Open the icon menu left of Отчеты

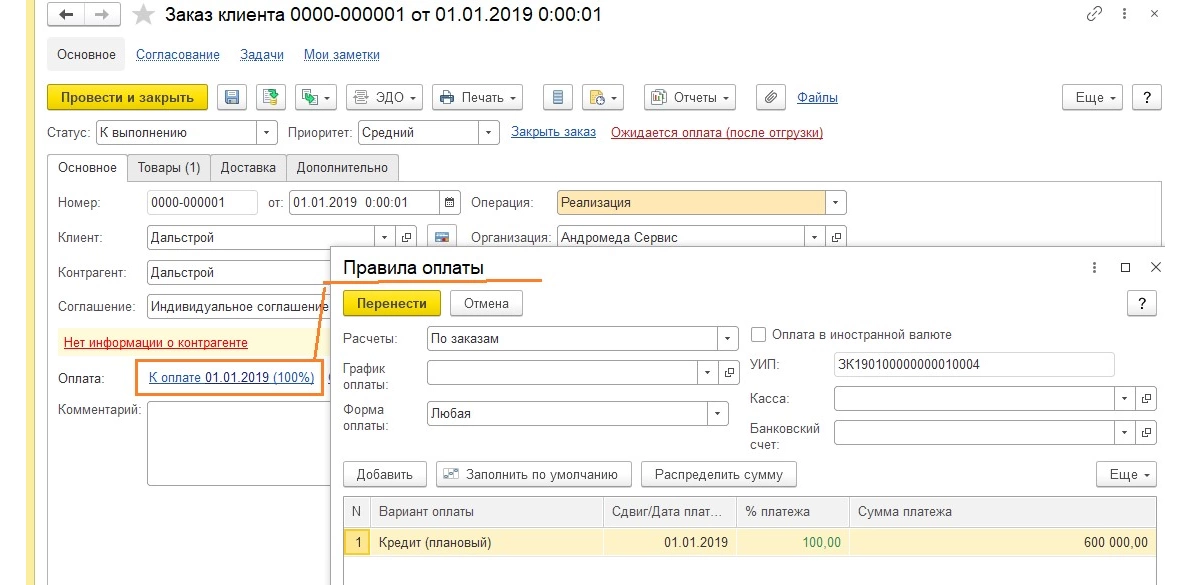point(602,97)
